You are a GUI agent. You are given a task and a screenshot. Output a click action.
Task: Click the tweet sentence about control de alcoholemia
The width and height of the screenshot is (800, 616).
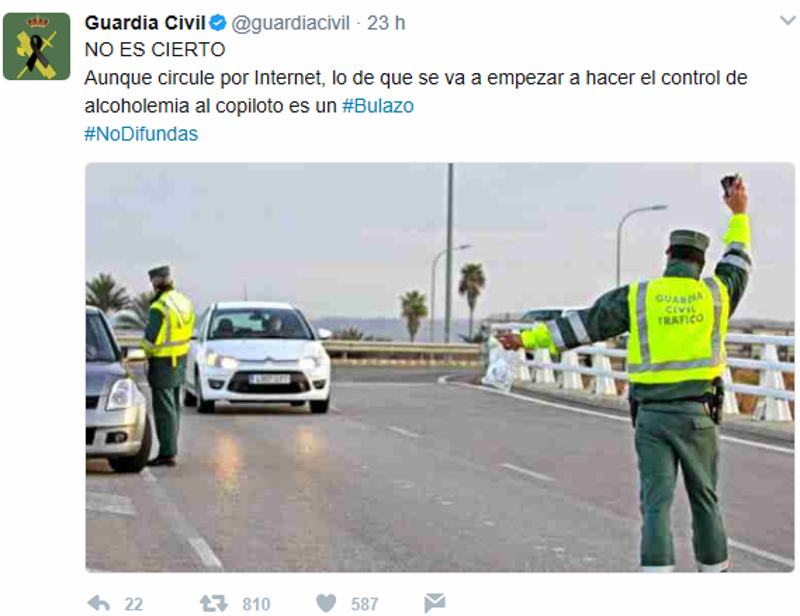pos(416,92)
